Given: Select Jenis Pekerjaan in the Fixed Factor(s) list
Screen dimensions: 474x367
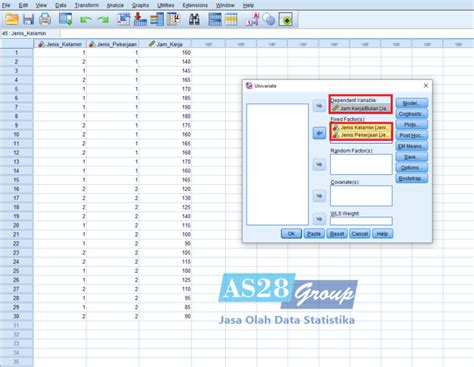Looking at the screenshot, I should (361, 135).
